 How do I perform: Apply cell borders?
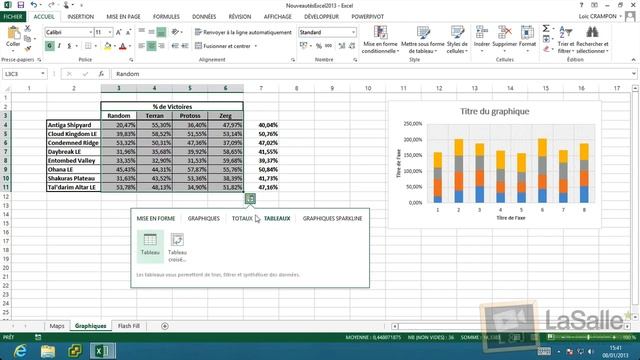88,46
